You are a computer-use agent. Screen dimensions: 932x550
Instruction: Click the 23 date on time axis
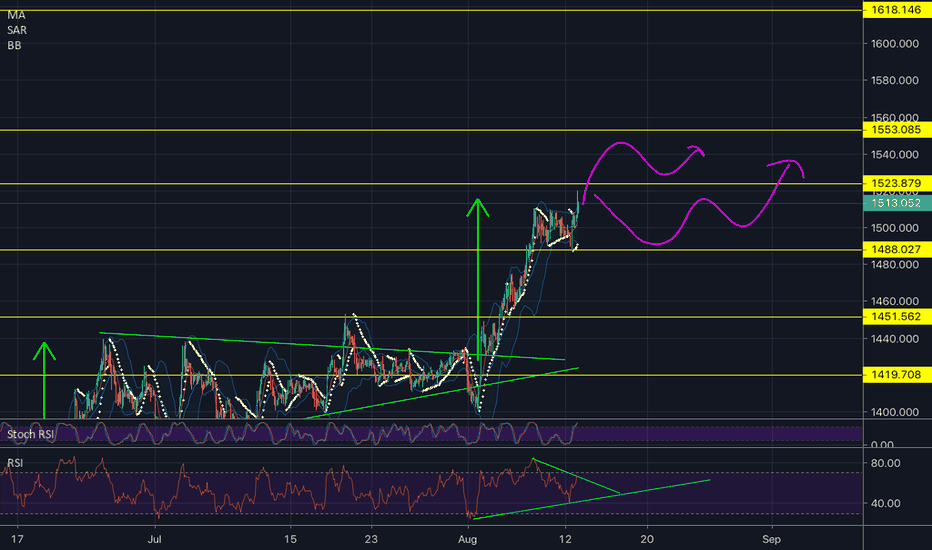(x=371, y=539)
